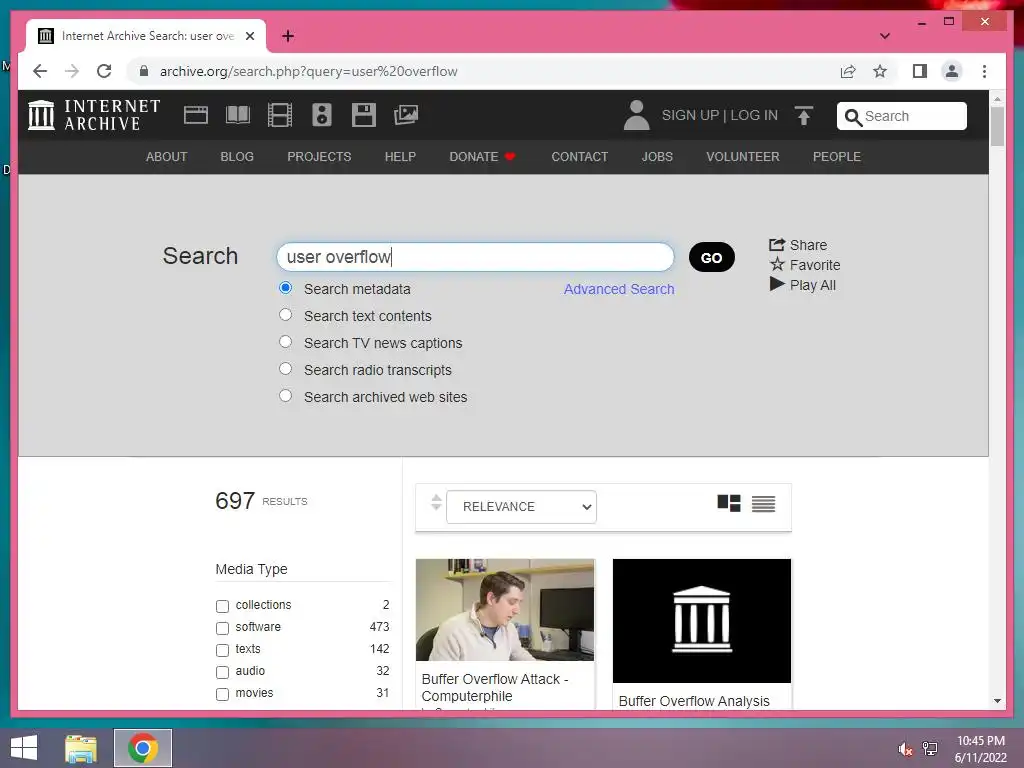1024x768 pixels.
Task: Open the RELEVANCE sort dropdown
Action: [x=521, y=507]
